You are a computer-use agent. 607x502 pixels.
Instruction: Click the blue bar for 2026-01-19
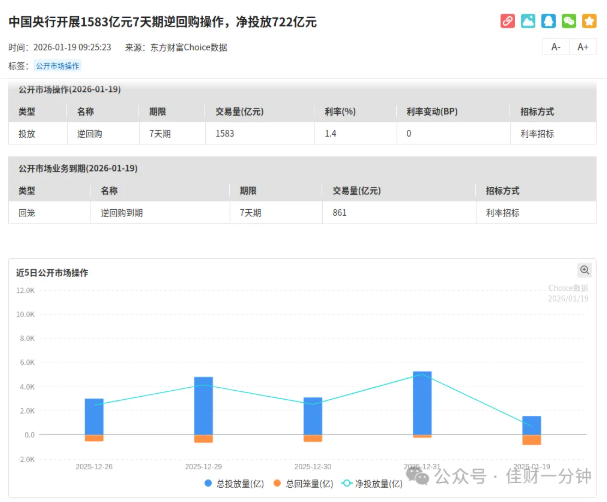[x=532, y=425]
